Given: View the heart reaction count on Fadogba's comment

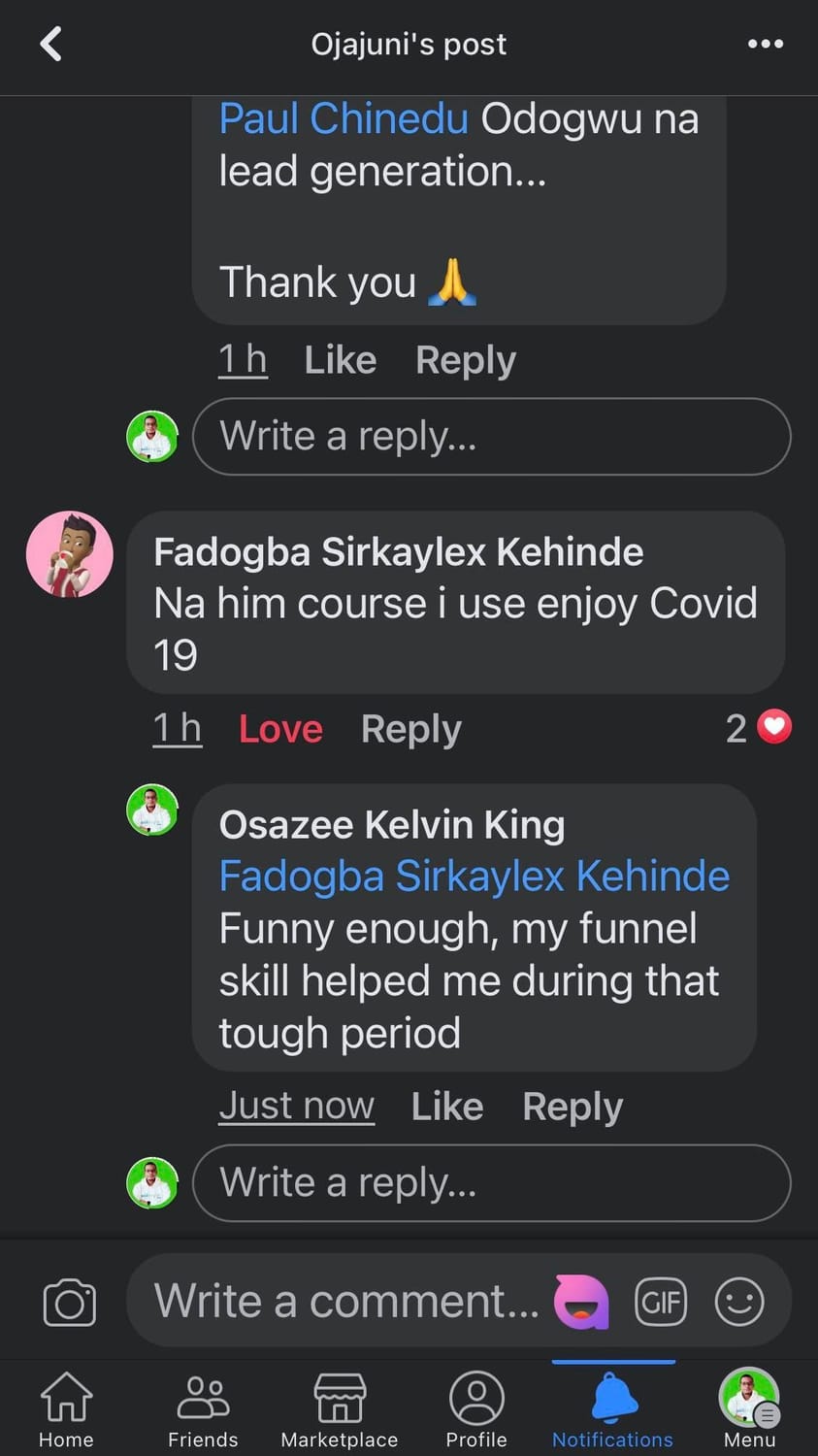Looking at the screenshot, I should pos(759,728).
